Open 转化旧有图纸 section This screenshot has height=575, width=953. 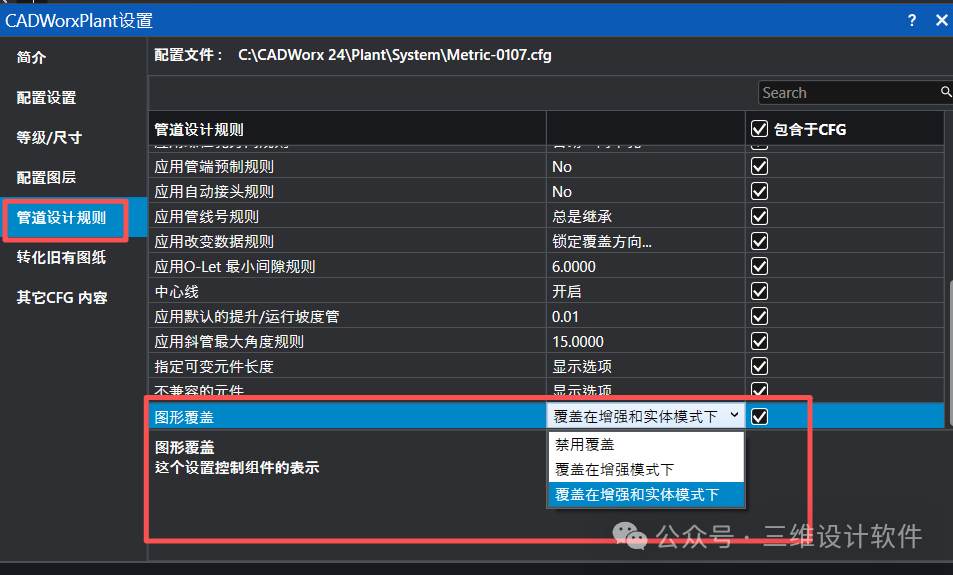point(61,257)
